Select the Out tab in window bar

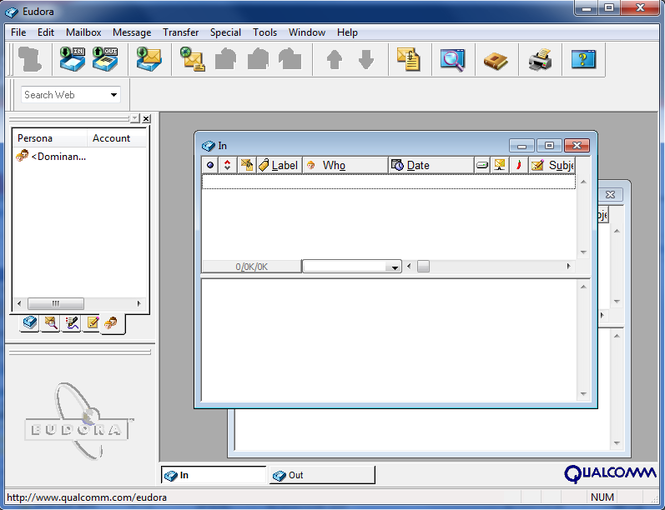tap(322, 475)
